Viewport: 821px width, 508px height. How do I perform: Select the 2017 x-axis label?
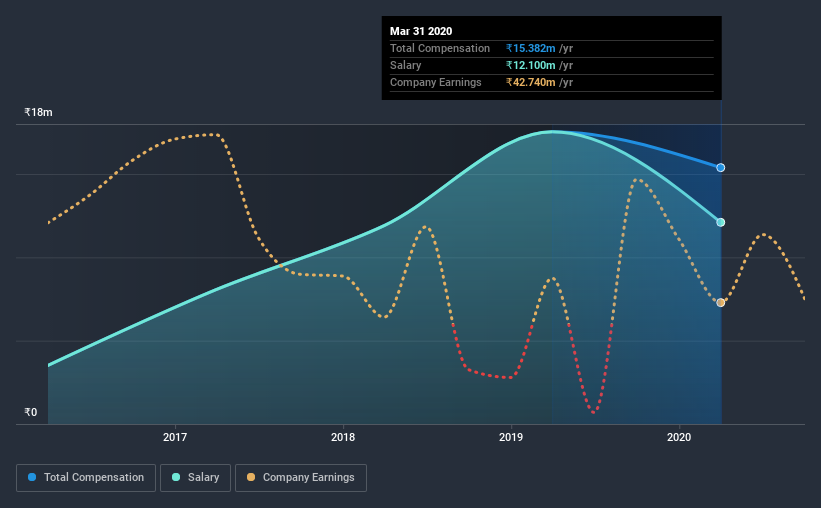pos(175,437)
